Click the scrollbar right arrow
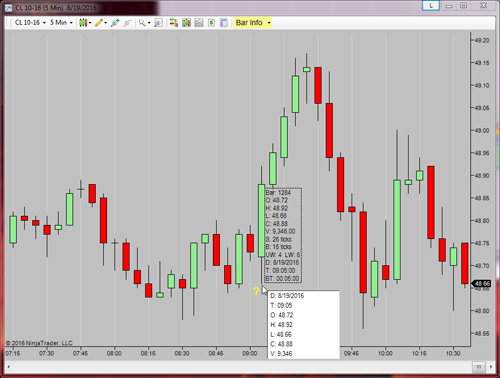 pos(491,367)
